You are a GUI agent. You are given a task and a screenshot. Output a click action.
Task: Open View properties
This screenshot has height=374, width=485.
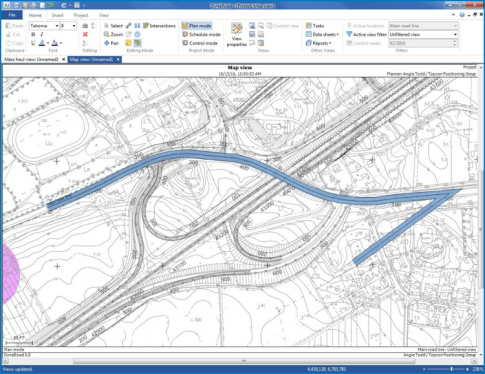coord(237,35)
